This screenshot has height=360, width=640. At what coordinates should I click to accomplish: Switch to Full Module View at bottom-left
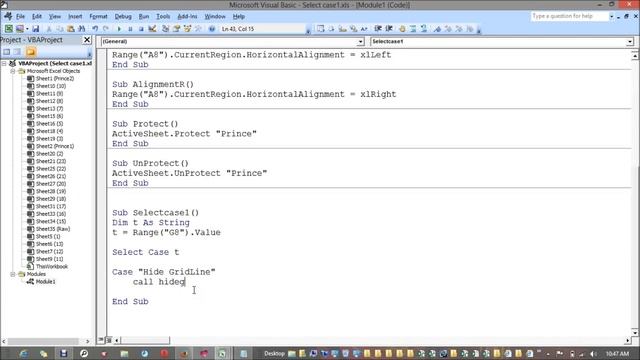[x=109, y=340]
